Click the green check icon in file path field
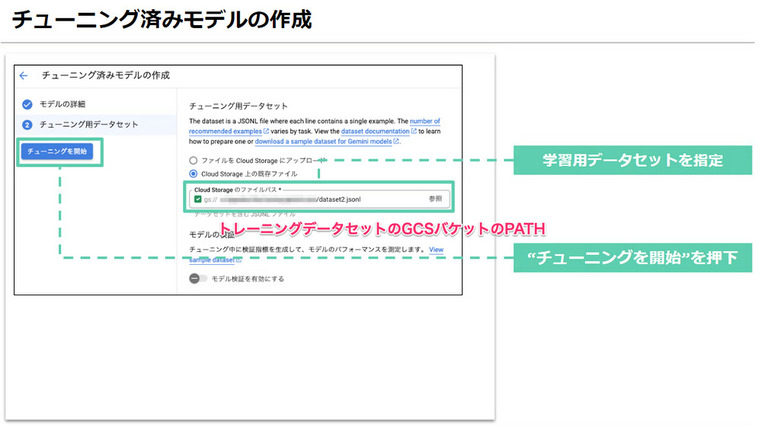This screenshot has width=768, height=427. tap(197, 199)
